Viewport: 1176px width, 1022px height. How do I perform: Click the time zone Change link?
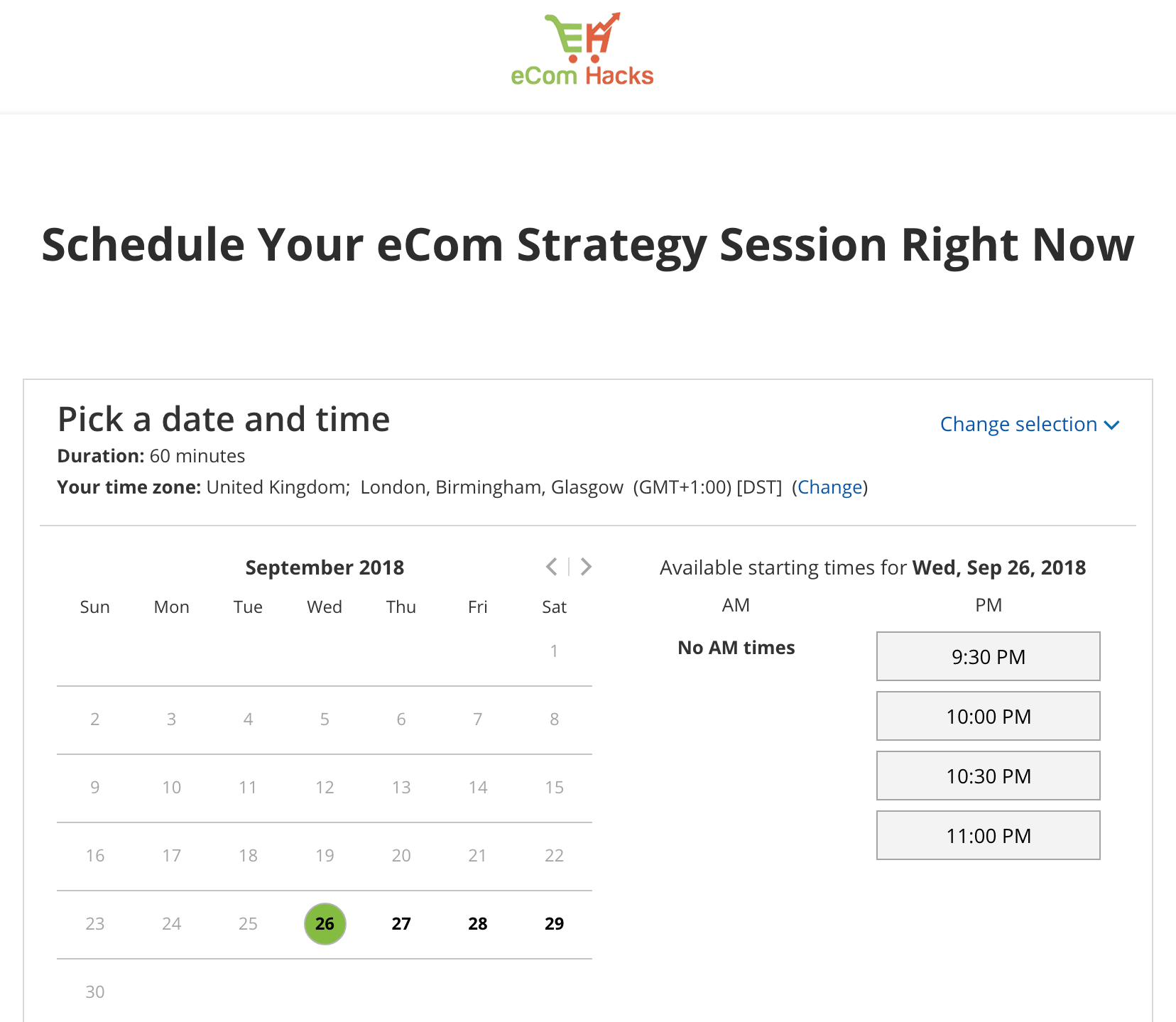tap(829, 487)
